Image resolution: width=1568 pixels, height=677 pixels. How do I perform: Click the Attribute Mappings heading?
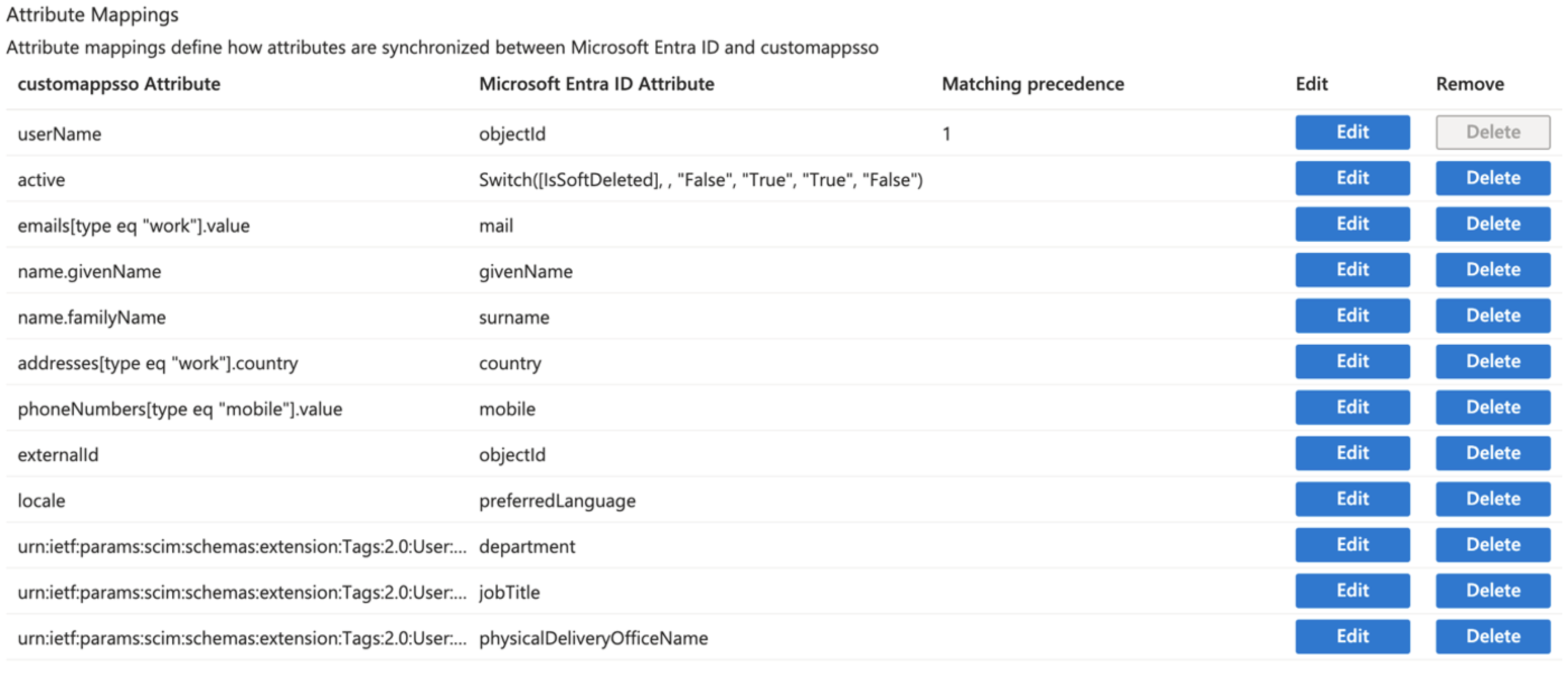[x=92, y=15]
